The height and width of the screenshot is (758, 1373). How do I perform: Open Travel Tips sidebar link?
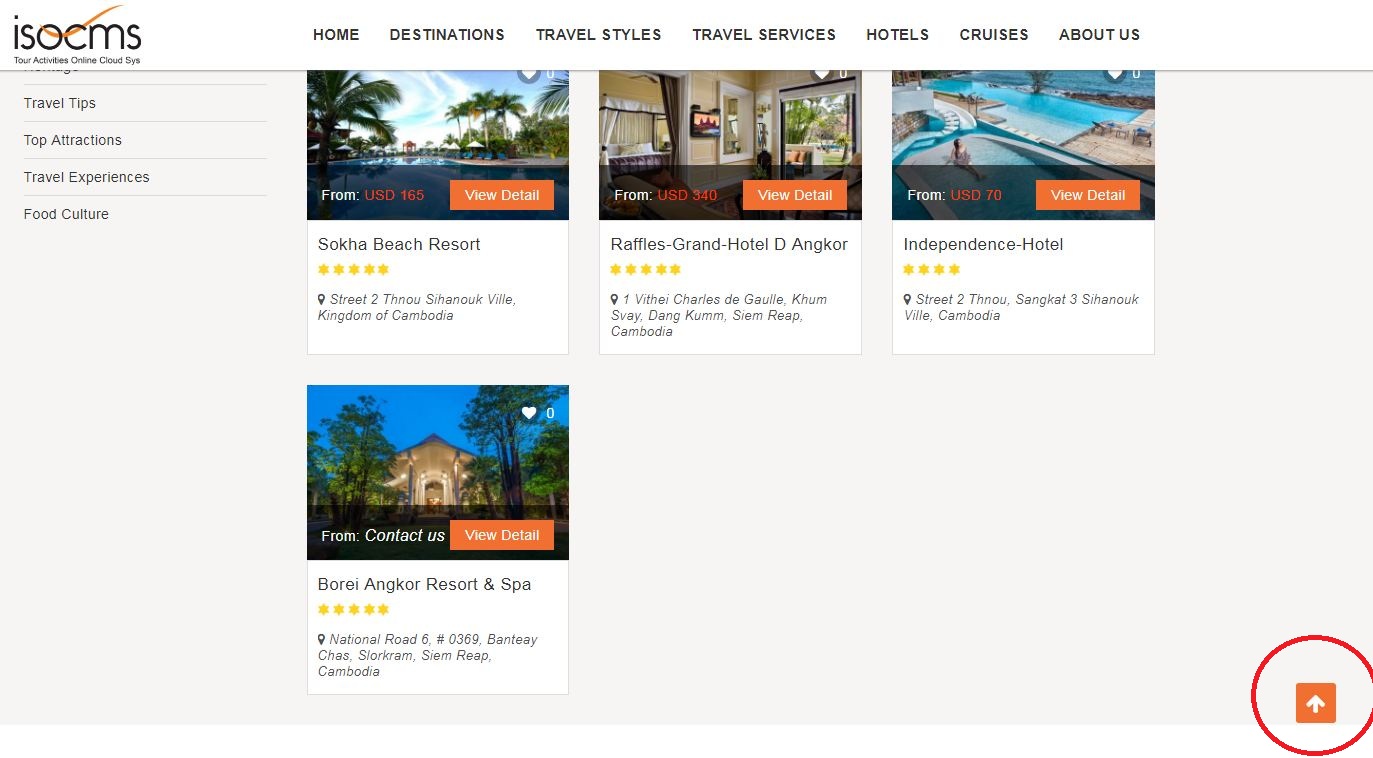pos(60,103)
